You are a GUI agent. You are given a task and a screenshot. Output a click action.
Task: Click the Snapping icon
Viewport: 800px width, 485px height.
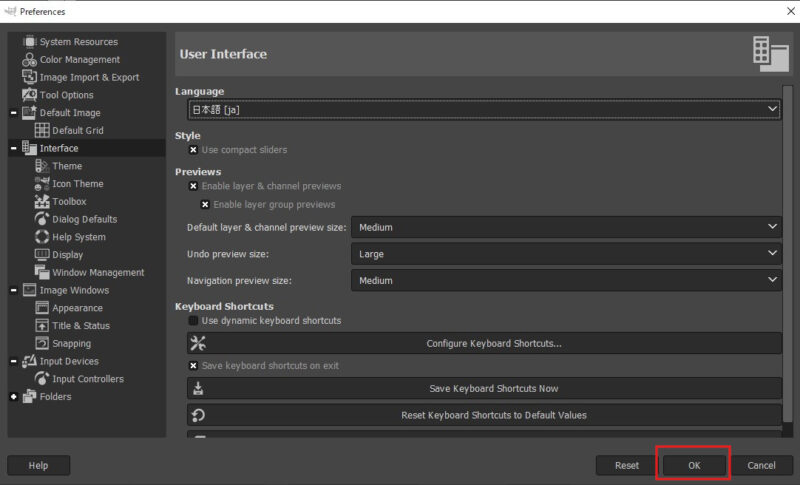point(42,343)
